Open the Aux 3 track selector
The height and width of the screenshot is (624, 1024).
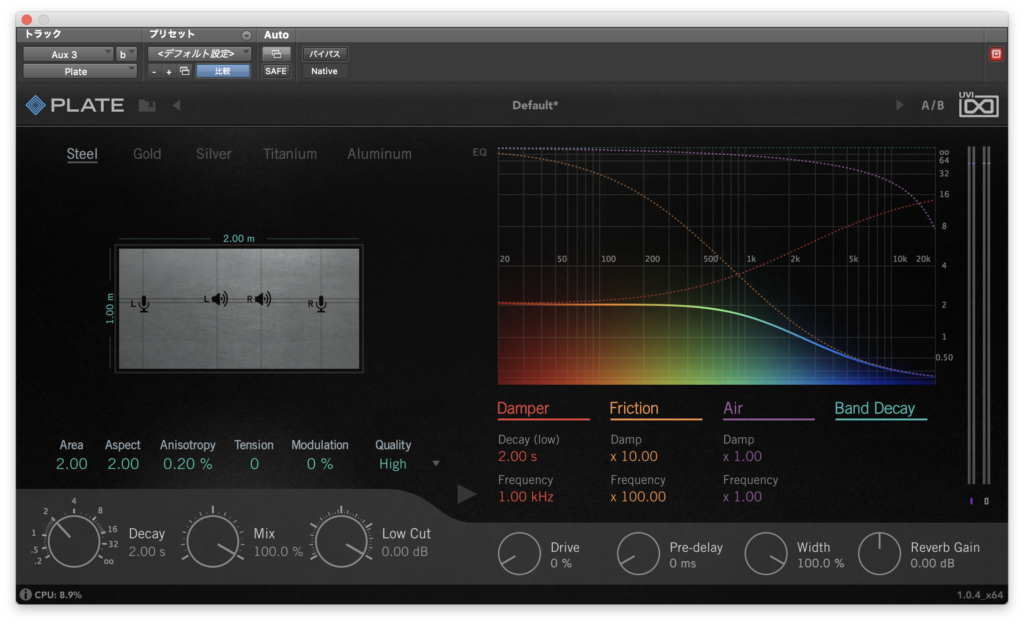pyautogui.click(x=68, y=54)
